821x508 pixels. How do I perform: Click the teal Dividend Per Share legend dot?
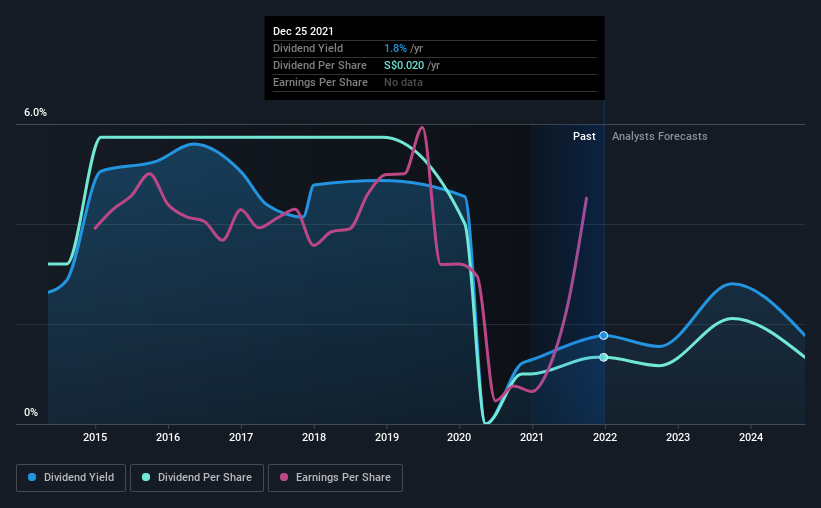point(146,477)
